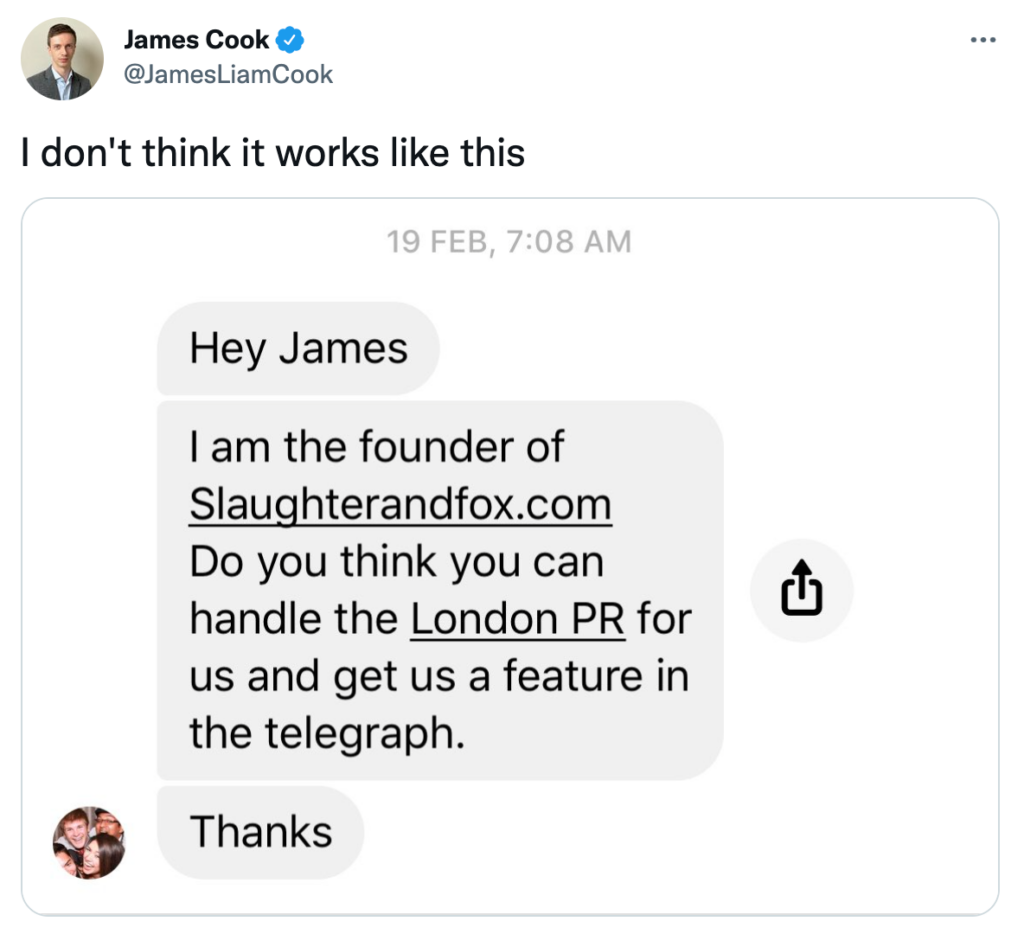The width and height of the screenshot is (1024, 934).
Task: Click the word "for" after London PR
Action: tap(664, 620)
